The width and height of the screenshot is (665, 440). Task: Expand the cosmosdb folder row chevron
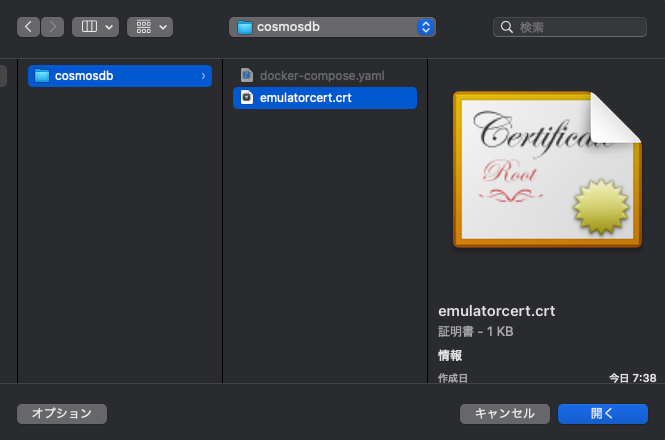click(203, 76)
